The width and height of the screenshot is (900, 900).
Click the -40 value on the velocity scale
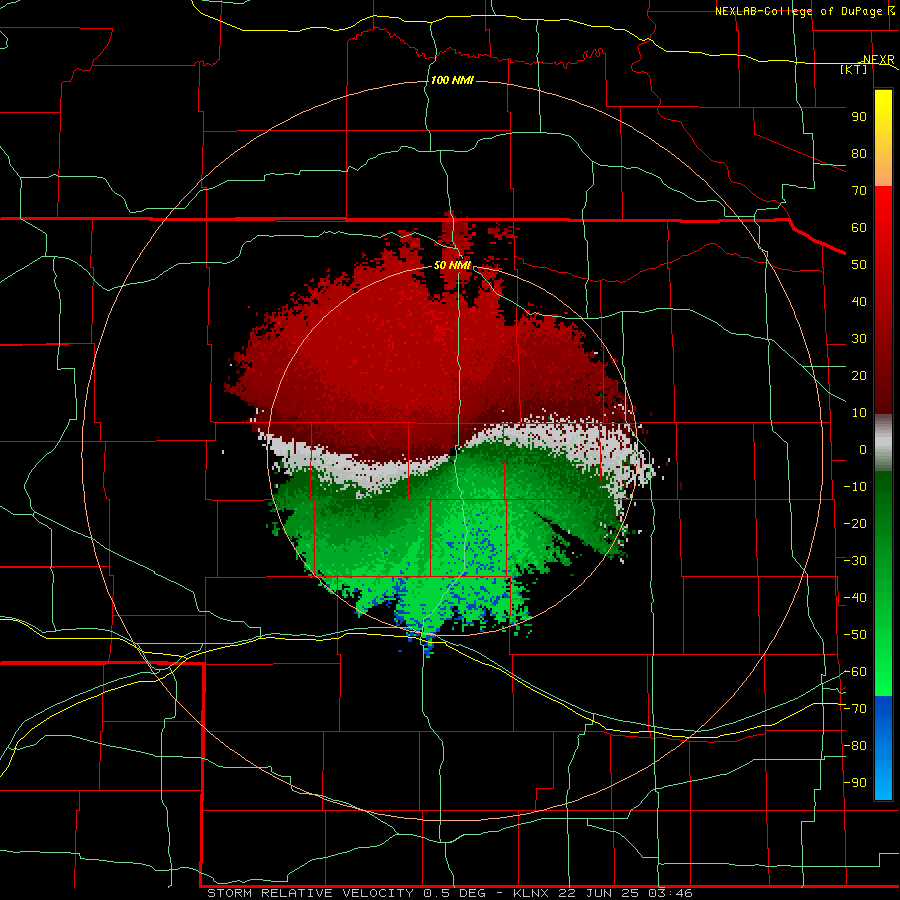tap(855, 598)
